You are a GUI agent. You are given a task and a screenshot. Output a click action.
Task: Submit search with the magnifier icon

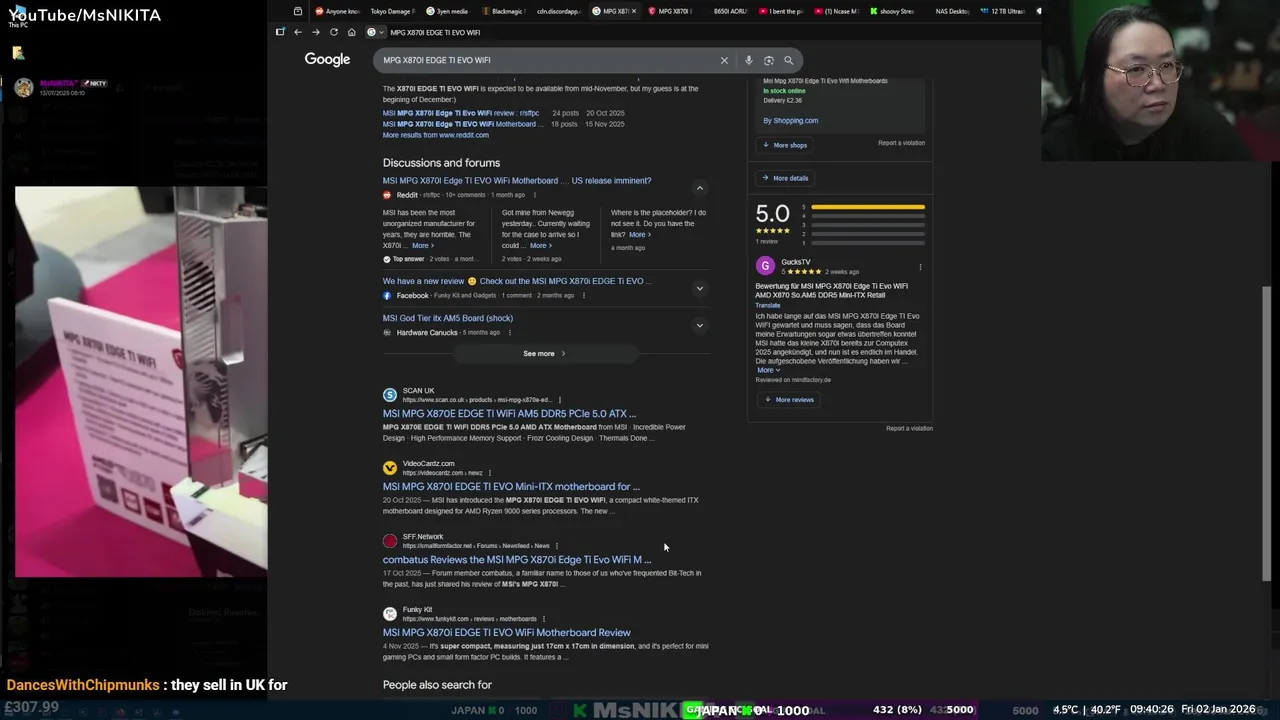(x=788, y=60)
